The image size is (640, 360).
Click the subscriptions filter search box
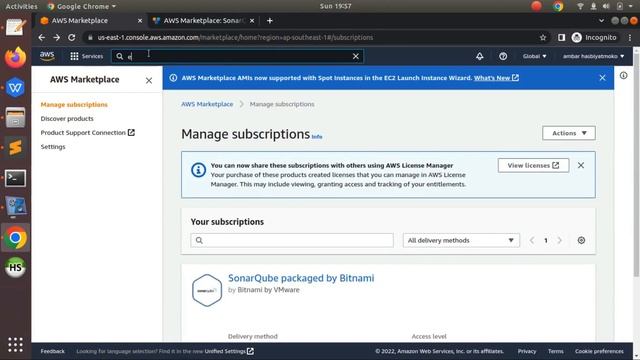tap(292, 240)
